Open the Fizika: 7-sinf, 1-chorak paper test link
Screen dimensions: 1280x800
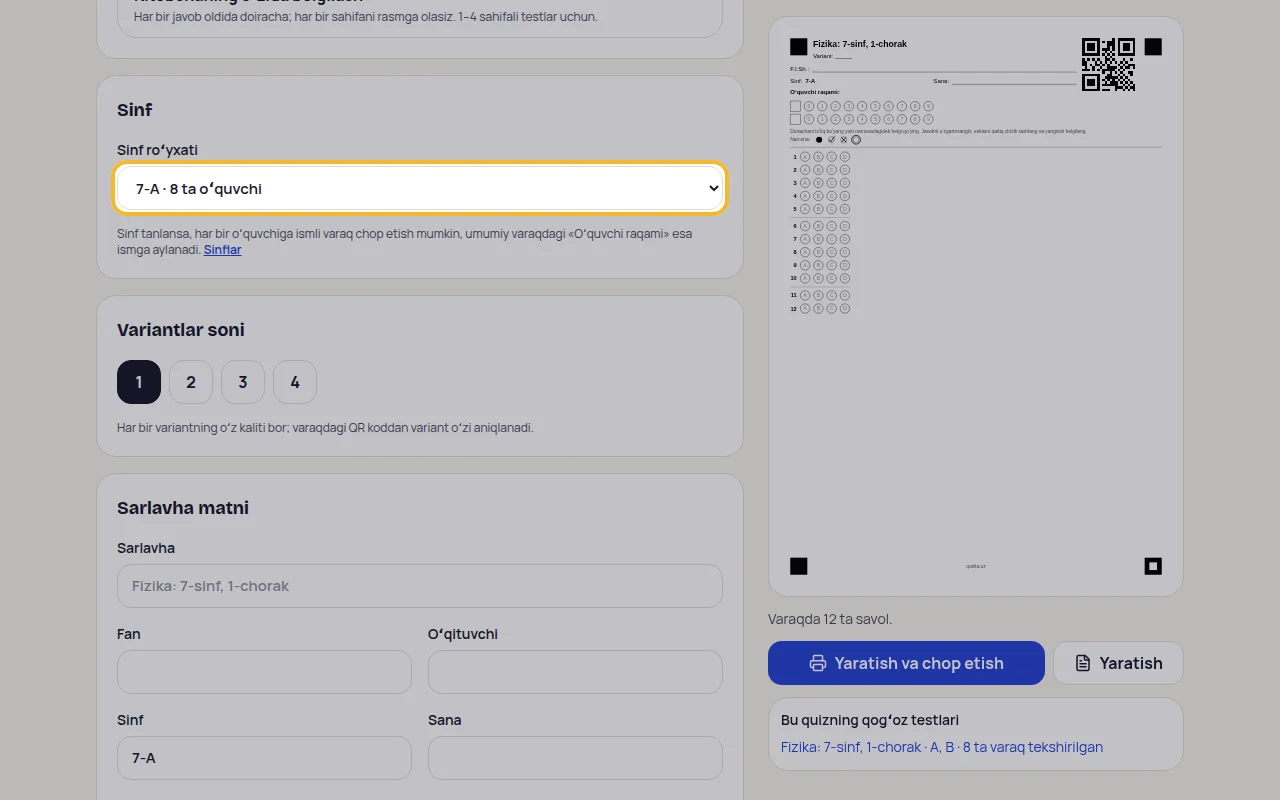tap(942, 747)
